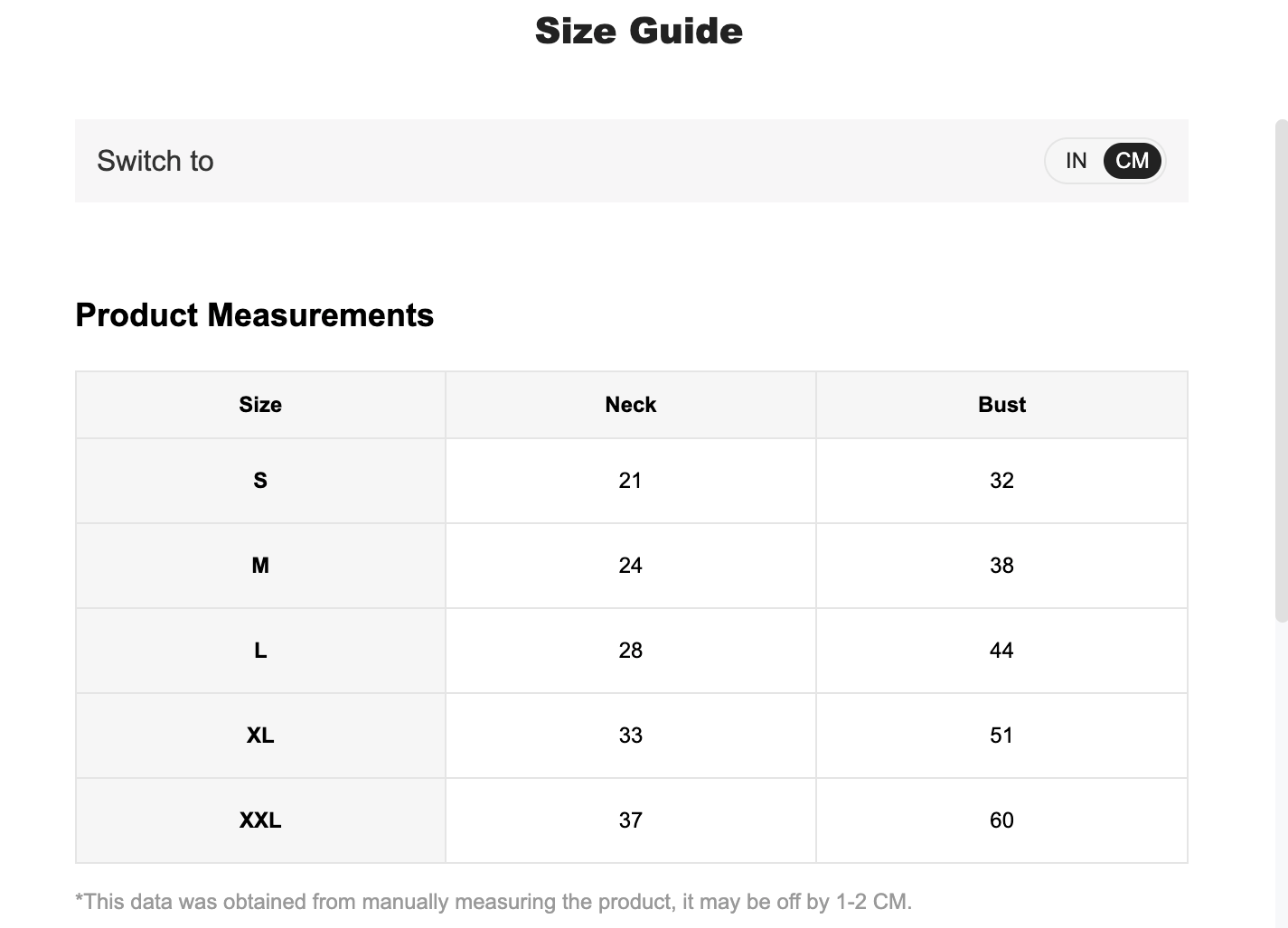Select the CM unit option
1288x928 pixels.
coord(1132,161)
